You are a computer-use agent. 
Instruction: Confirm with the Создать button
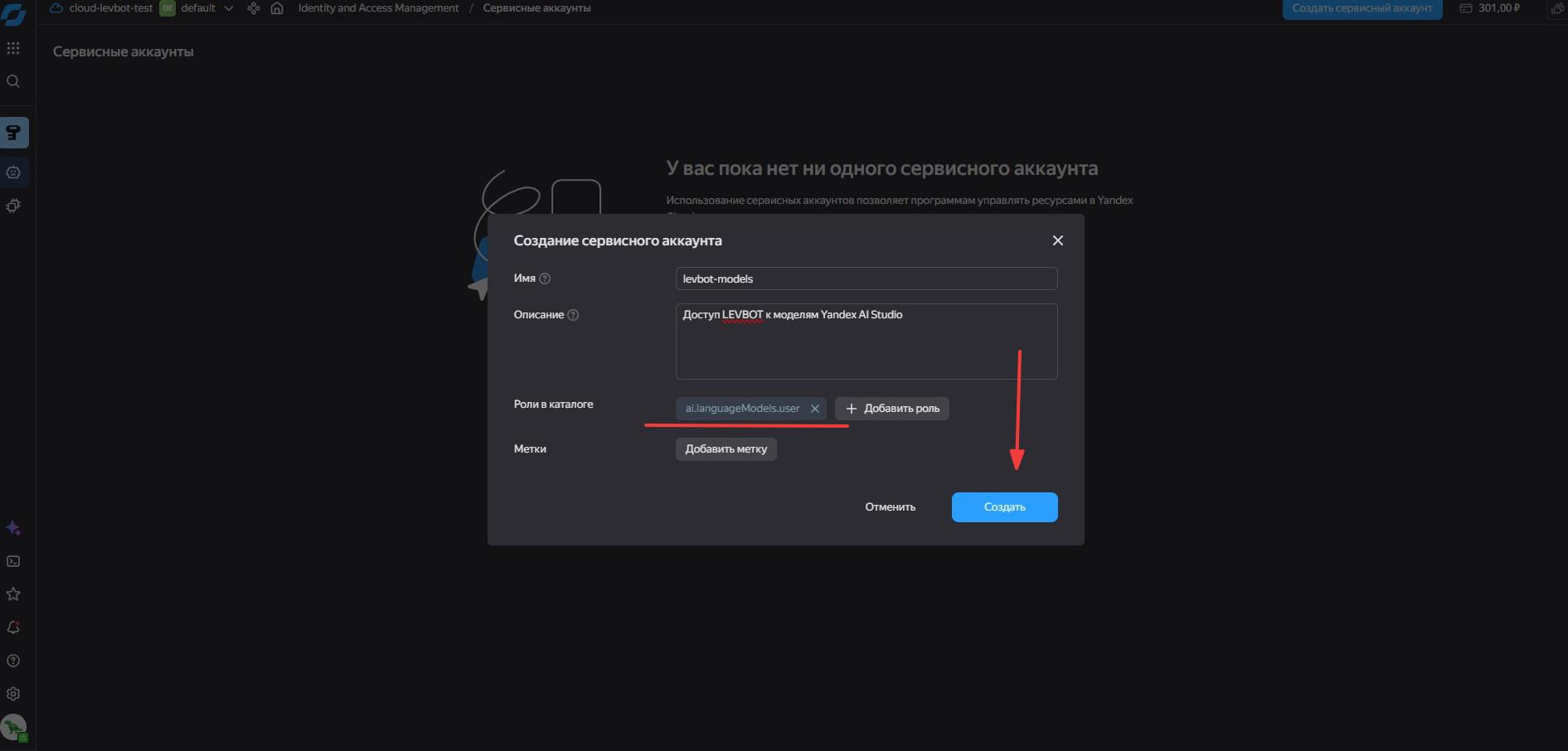coord(1005,507)
